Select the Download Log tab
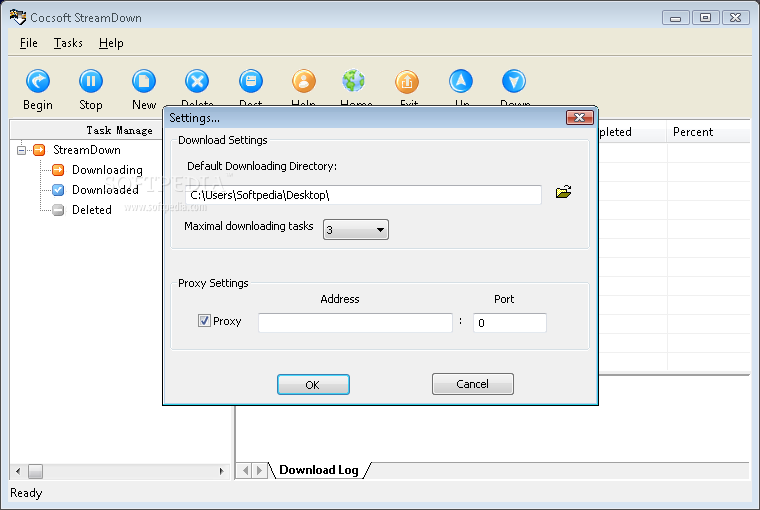Screen dimensions: 760x510 (319, 470)
